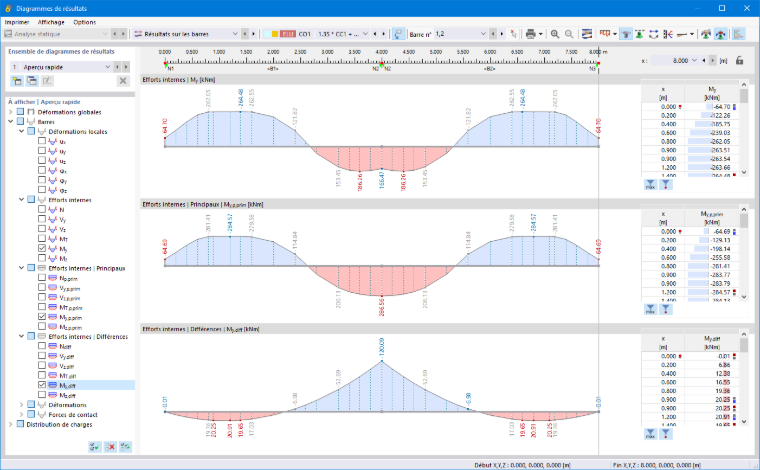Click the Efforts internes | My [kNm] header
760x470 pixels.
point(179,79)
